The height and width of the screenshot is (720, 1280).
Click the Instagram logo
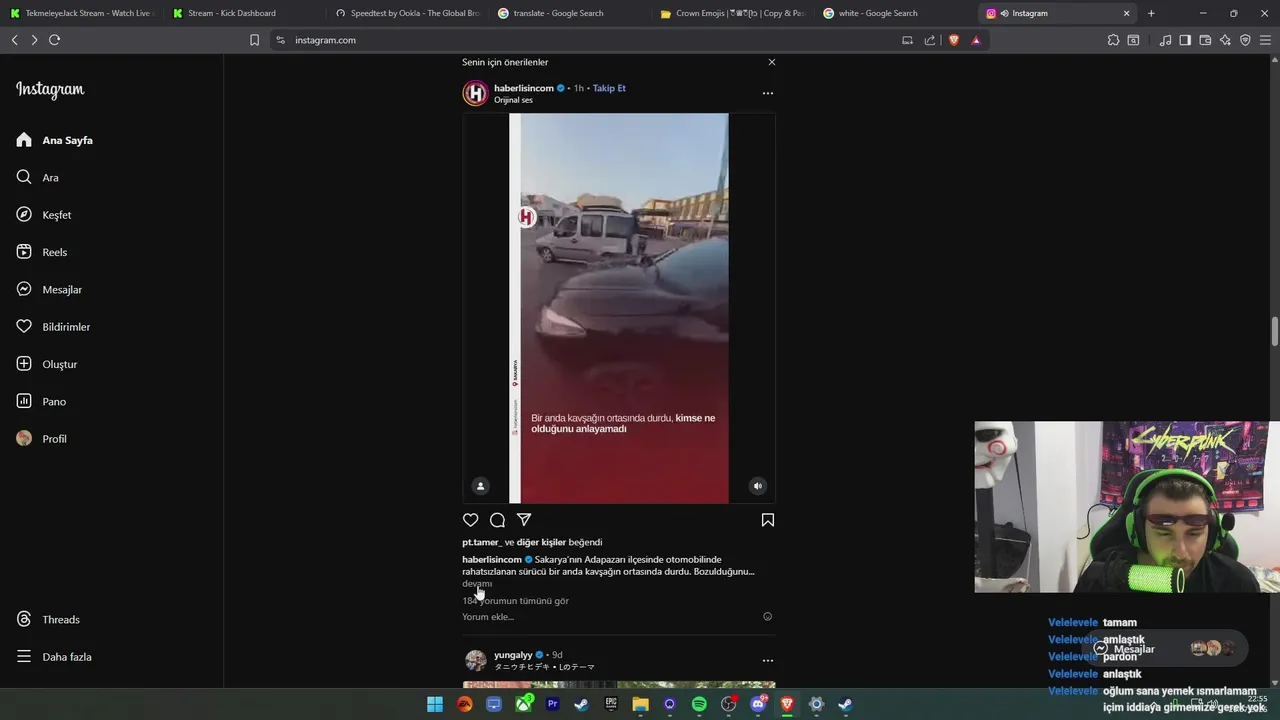(x=50, y=89)
